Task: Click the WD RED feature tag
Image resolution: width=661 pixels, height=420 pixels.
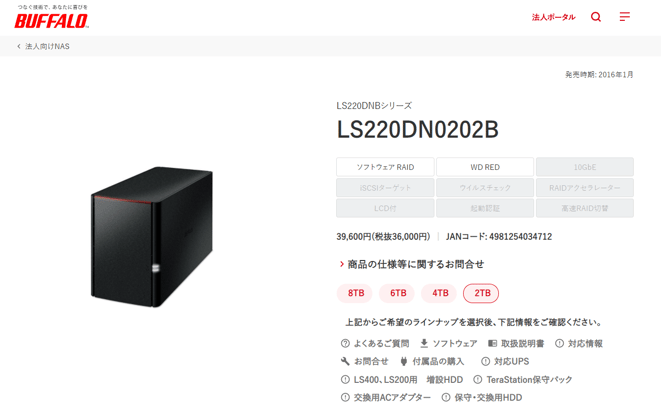Action: pyautogui.click(x=485, y=167)
